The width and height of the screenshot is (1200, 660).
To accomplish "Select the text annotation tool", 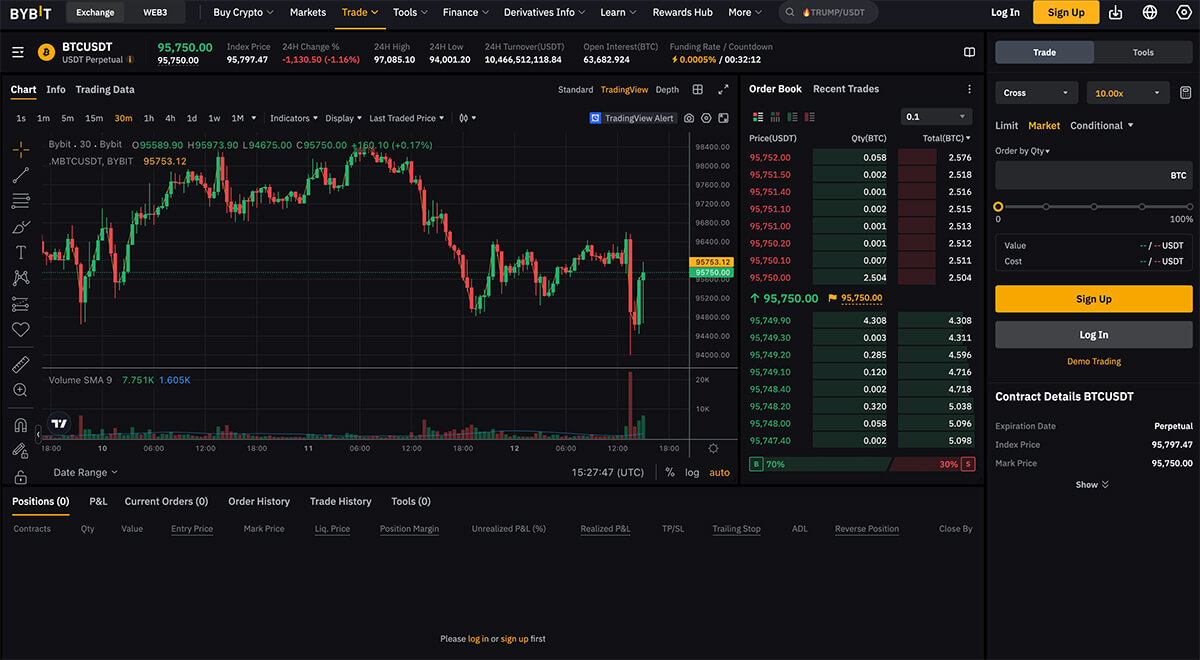I will pyautogui.click(x=21, y=253).
